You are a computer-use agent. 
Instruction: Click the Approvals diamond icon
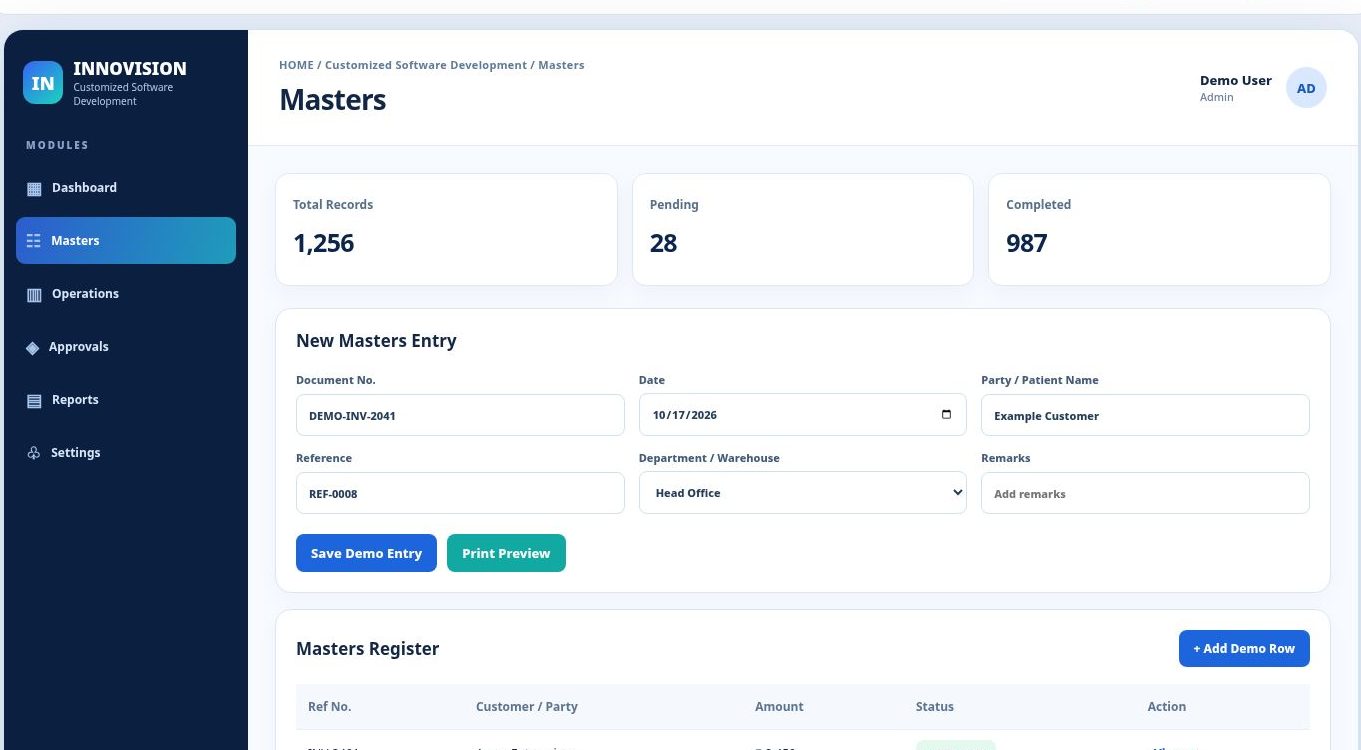(x=32, y=347)
